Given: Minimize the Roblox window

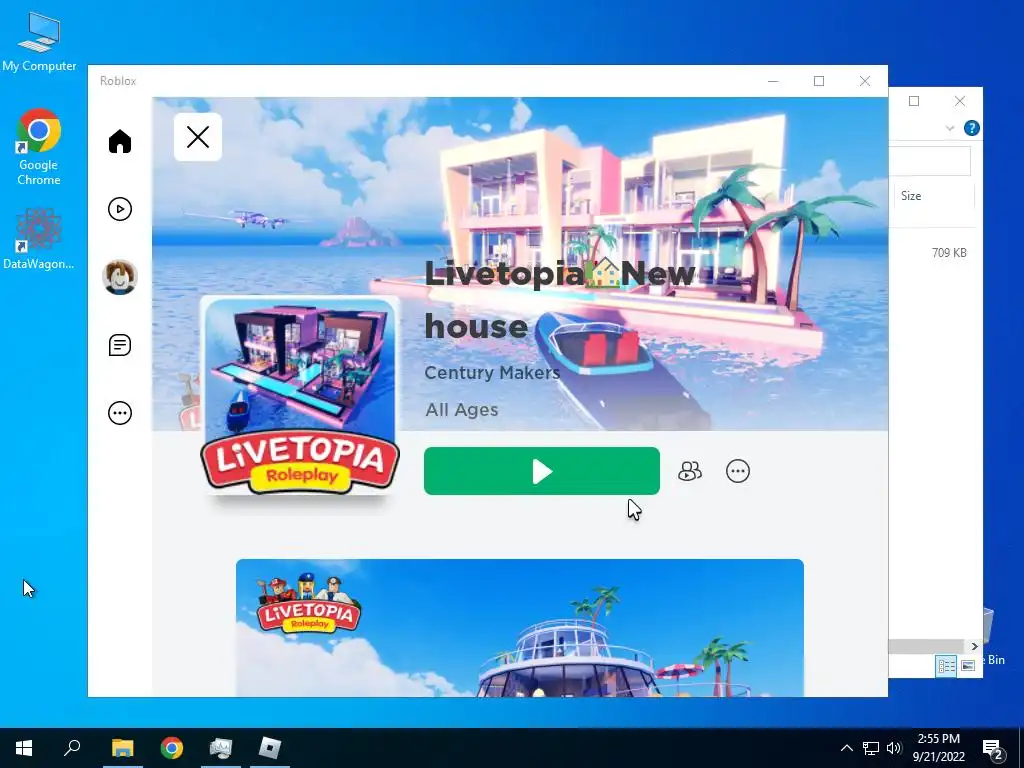Looking at the screenshot, I should 773,81.
